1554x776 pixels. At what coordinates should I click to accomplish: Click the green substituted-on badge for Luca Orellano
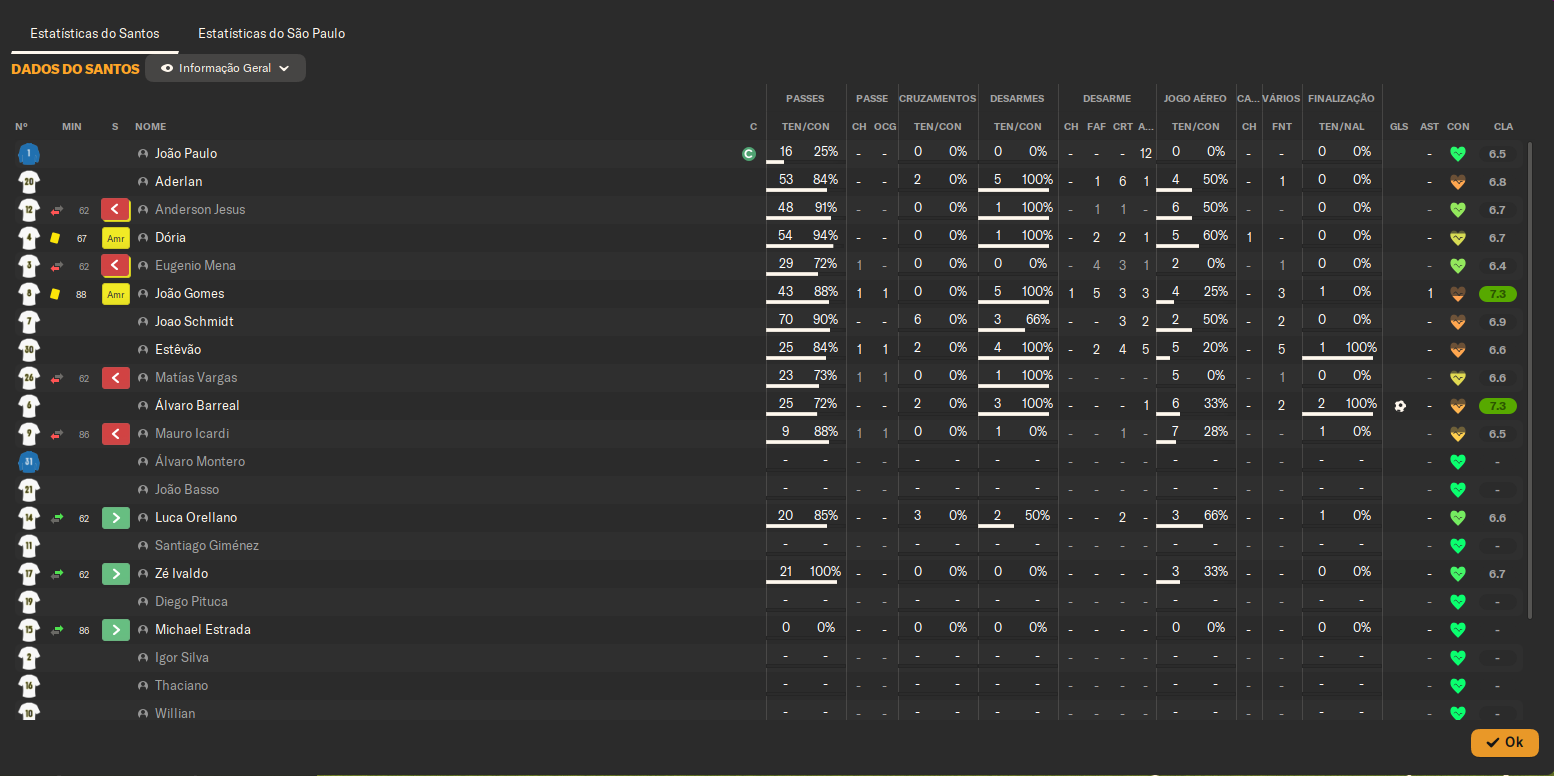click(116, 518)
